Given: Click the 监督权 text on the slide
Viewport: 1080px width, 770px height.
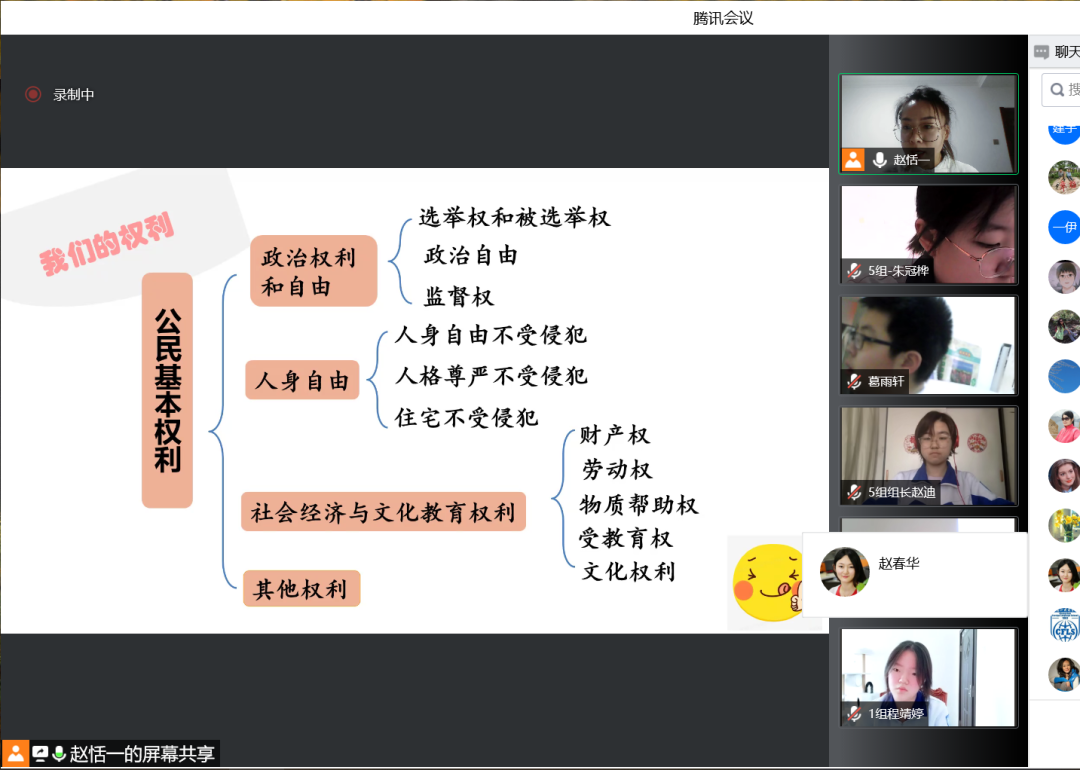Looking at the screenshot, I should click(x=459, y=297).
